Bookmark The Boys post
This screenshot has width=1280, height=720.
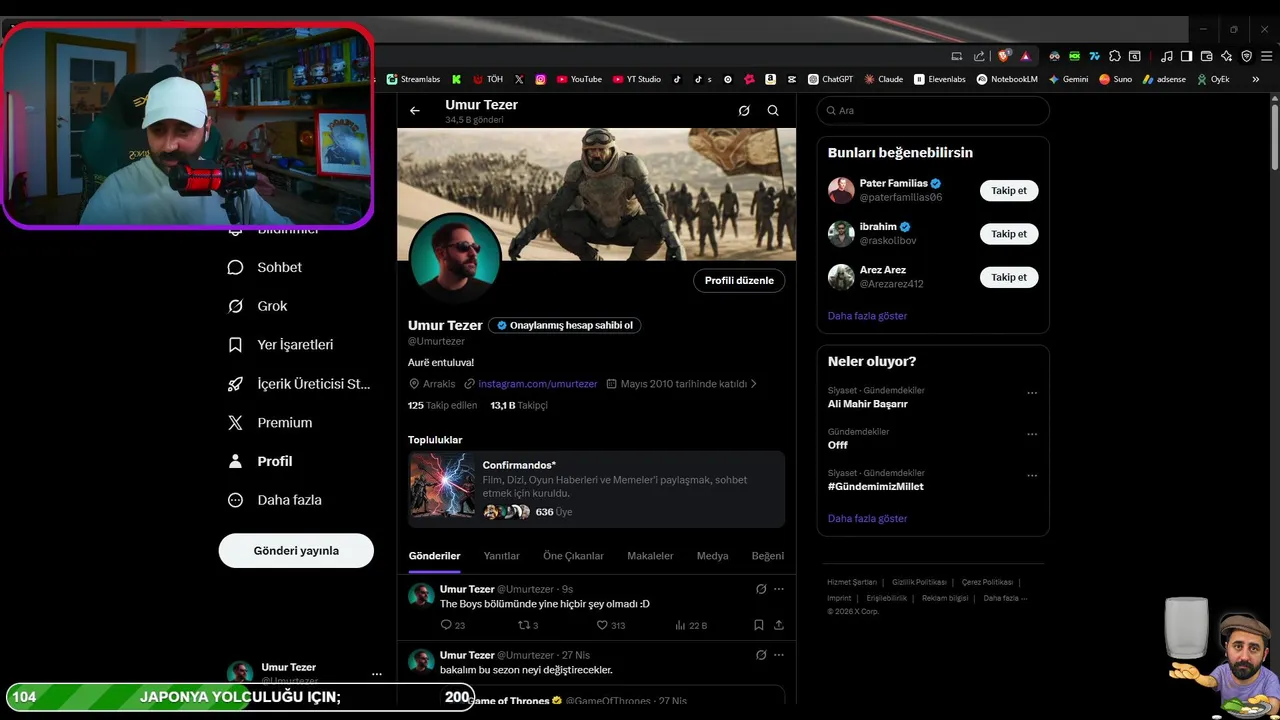pos(758,625)
